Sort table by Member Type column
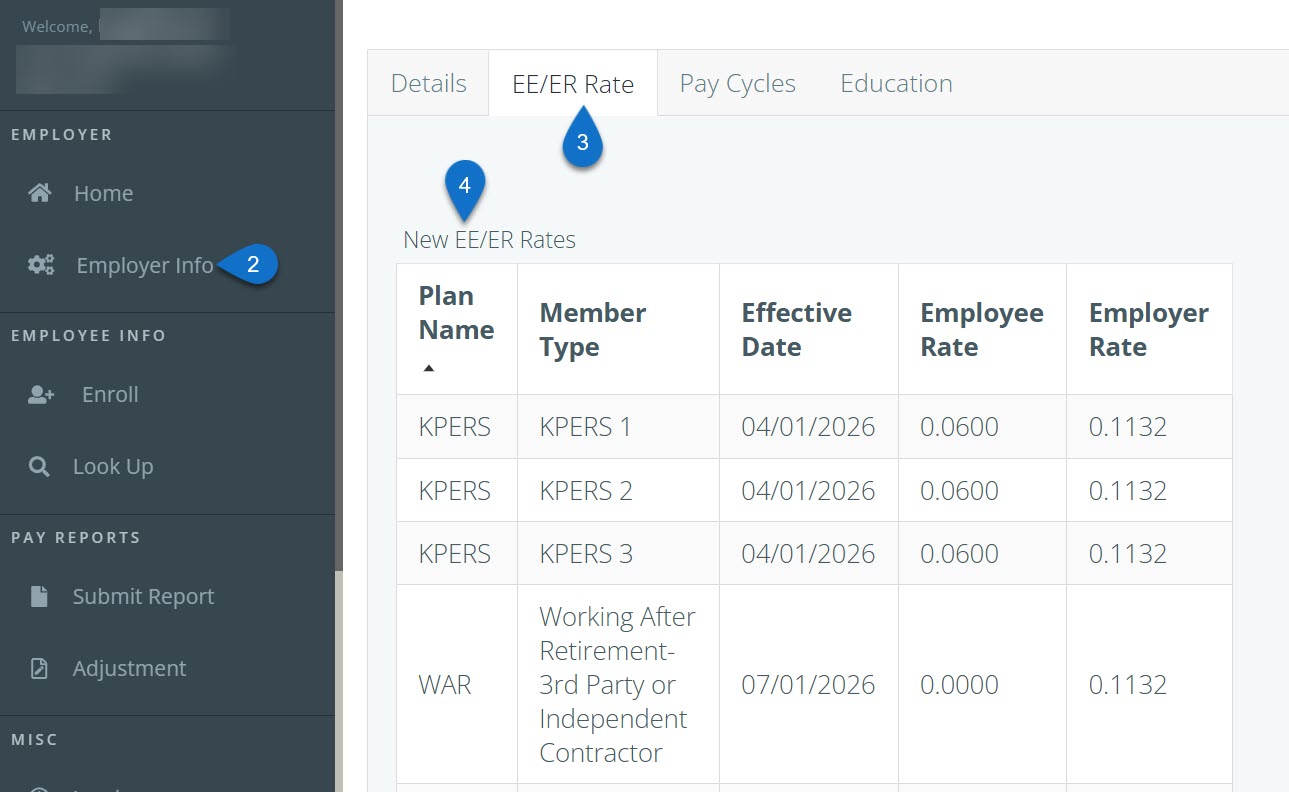Image resolution: width=1289 pixels, height=792 pixels. (592, 329)
